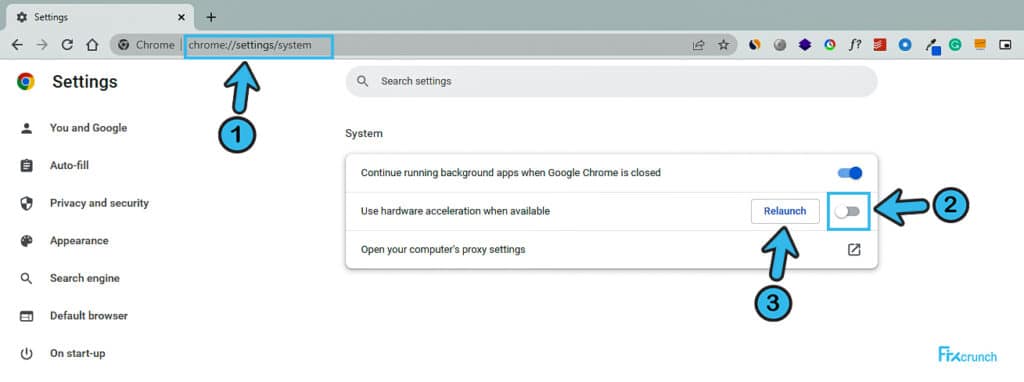This screenshot has height=382, width=1024.
Task: Click the Chrome logo beside Settings heading
Action: point(25,82)
